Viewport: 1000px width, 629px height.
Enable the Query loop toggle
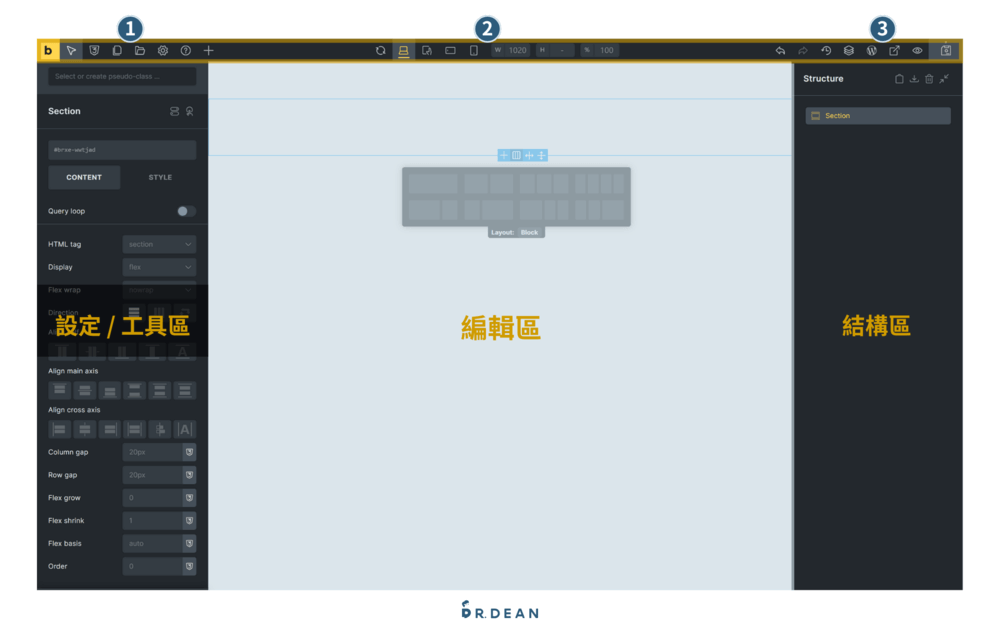(183, 211)
